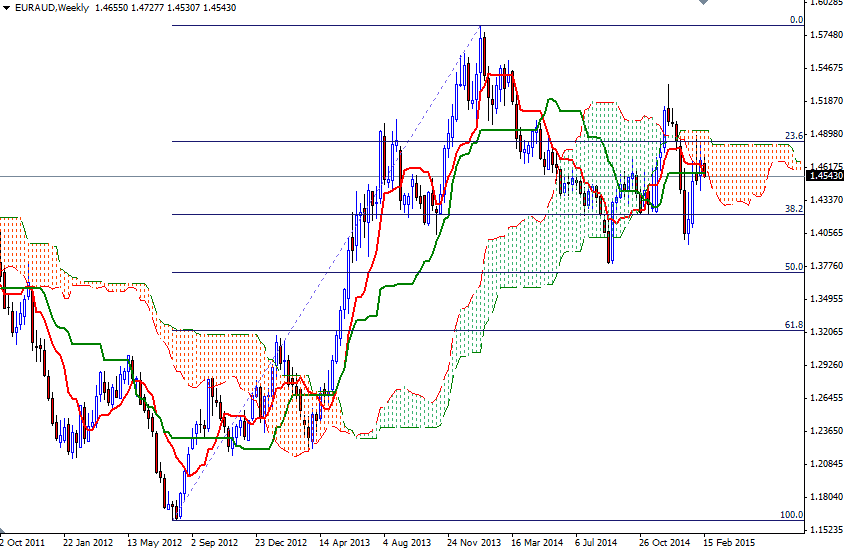The image size is (844, 549).
Task: Click the 1.48980 price axis value
Action: tap(826, 134)
